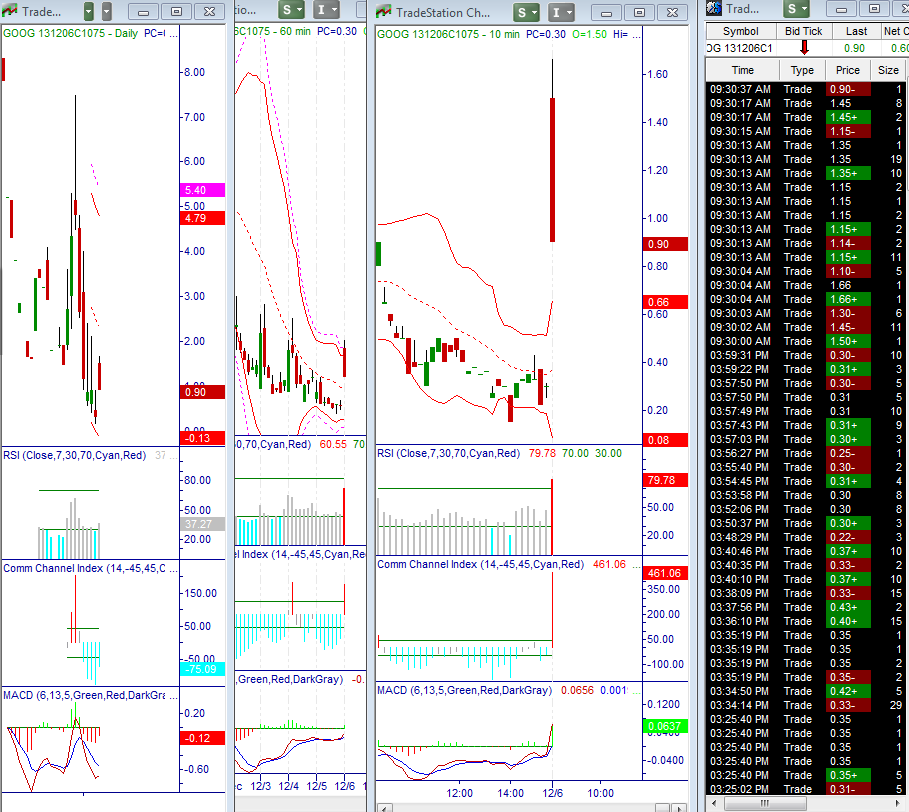Minimize the Daily chart window
This screenshot has width=909, height=812.
coord(144,12)
